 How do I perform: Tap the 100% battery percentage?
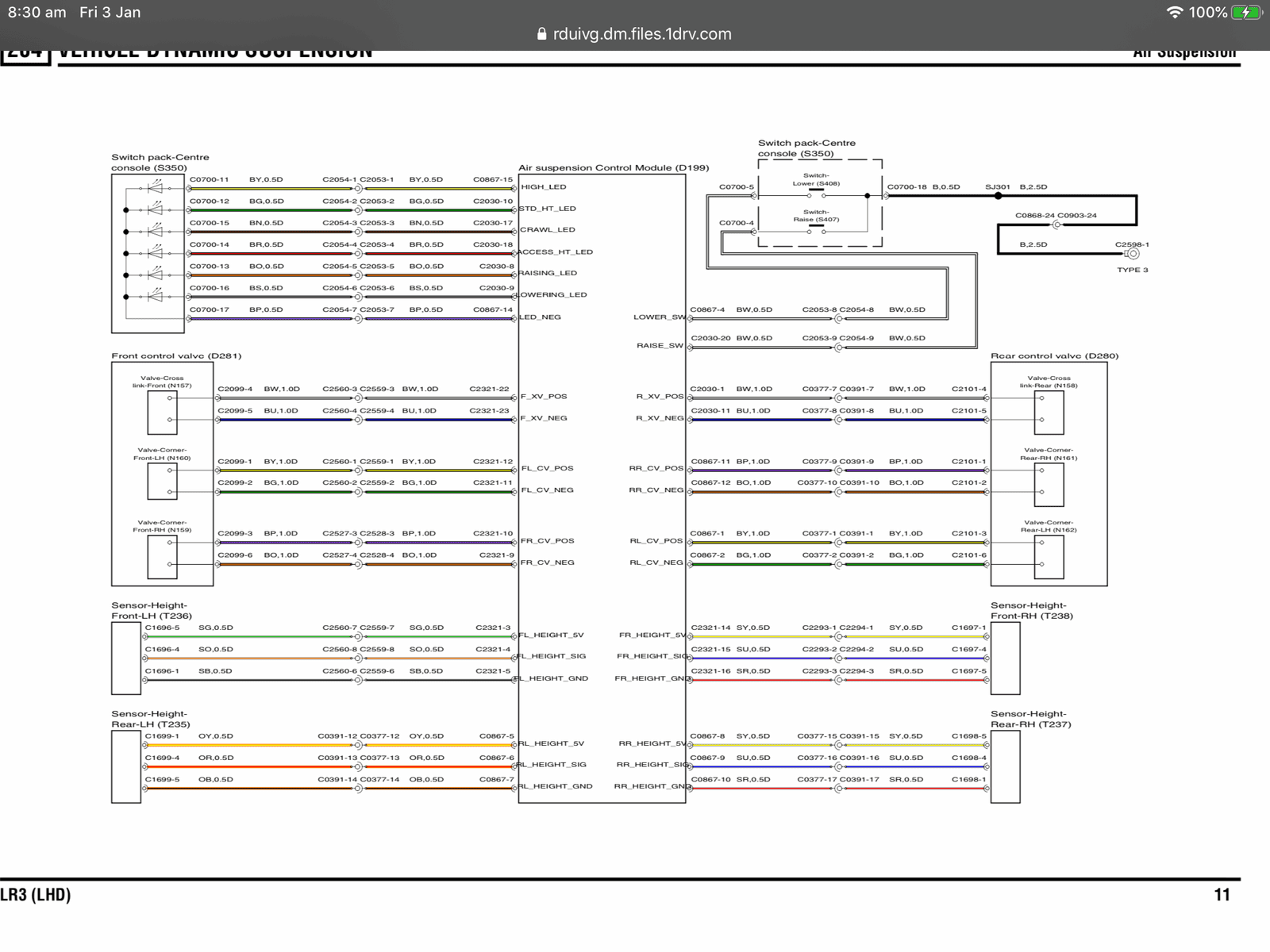tap(1208, 13)
